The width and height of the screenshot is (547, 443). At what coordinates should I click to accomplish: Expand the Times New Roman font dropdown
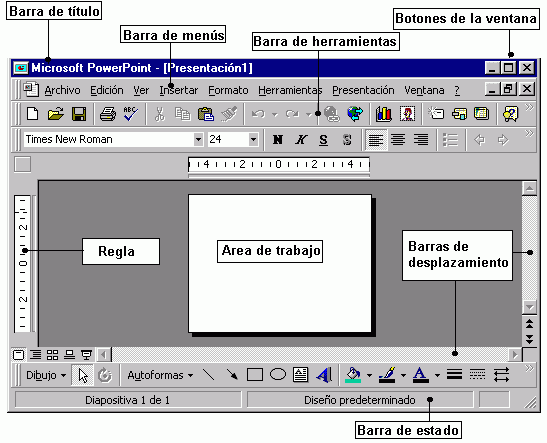coord(198,140)
